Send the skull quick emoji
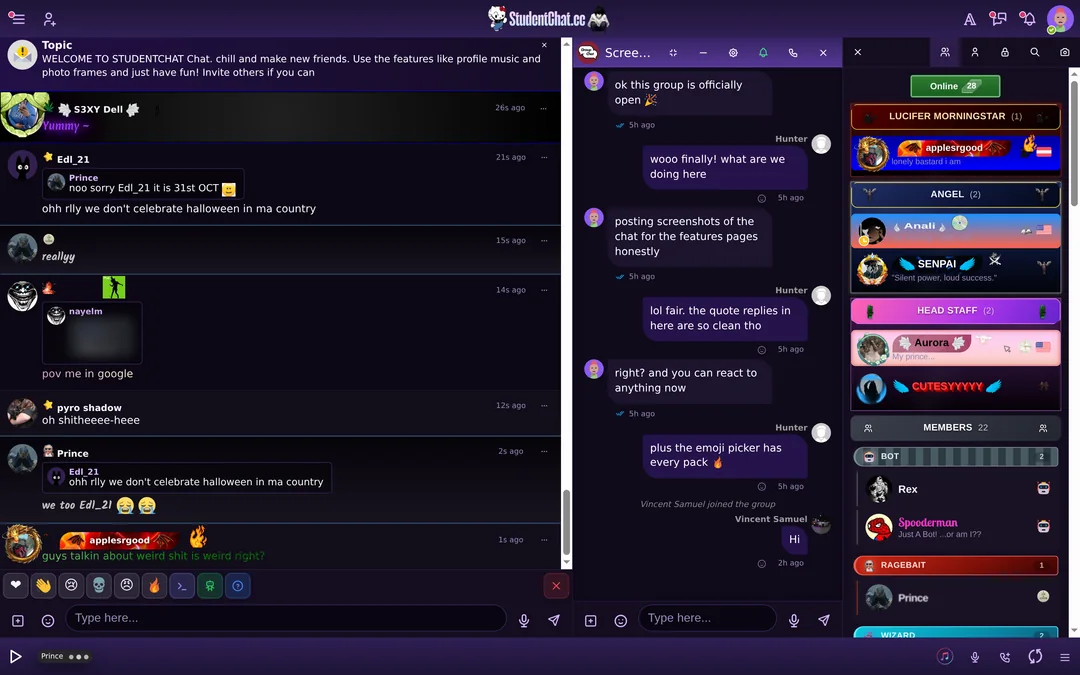 coord(99,585)
